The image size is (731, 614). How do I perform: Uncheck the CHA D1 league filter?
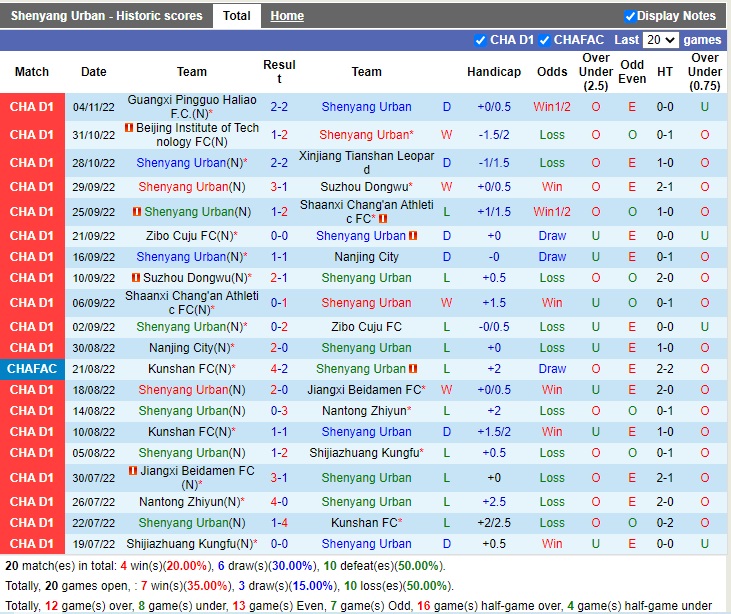click(x=480, y=40)
